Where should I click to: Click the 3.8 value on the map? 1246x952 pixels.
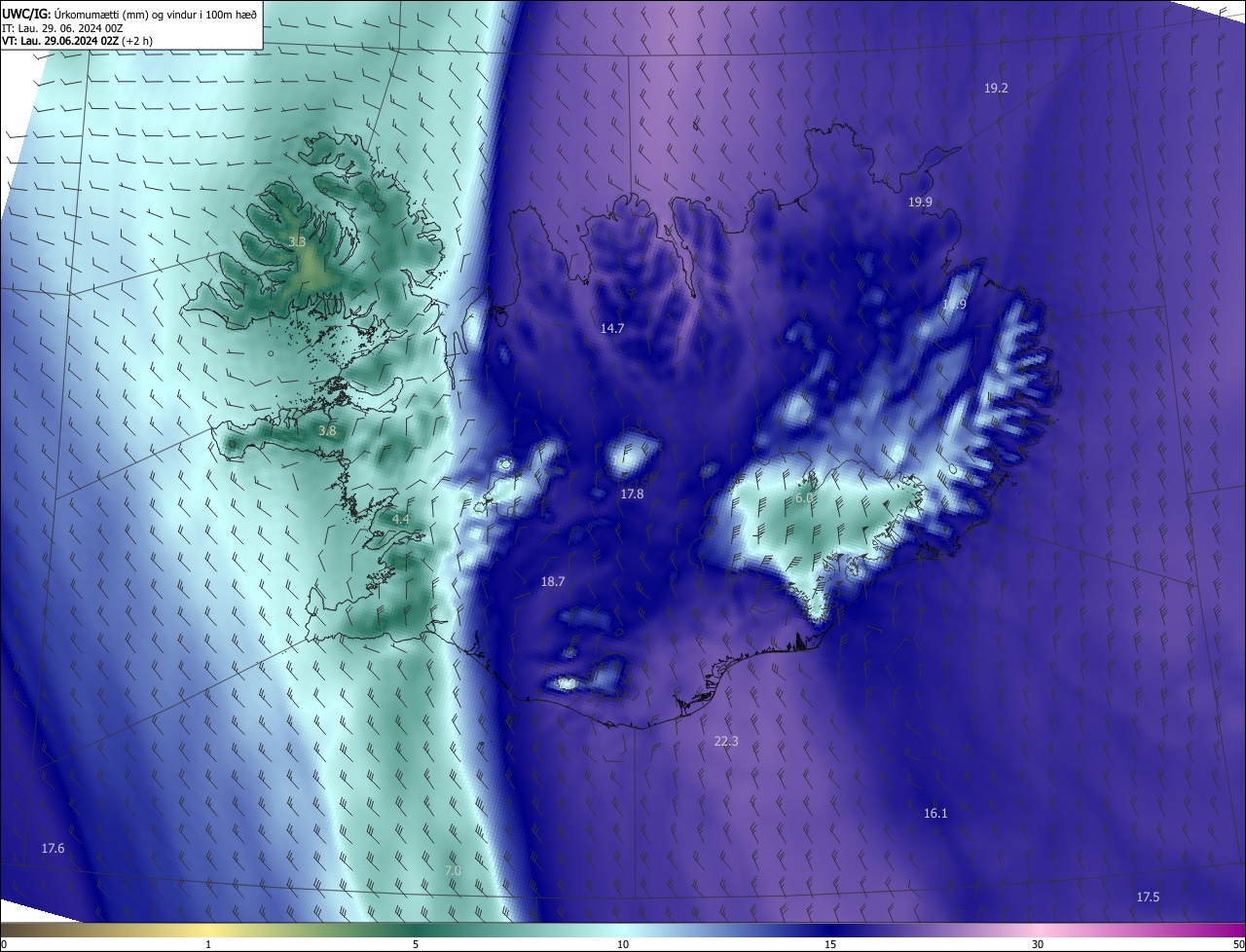coord(327,430)
